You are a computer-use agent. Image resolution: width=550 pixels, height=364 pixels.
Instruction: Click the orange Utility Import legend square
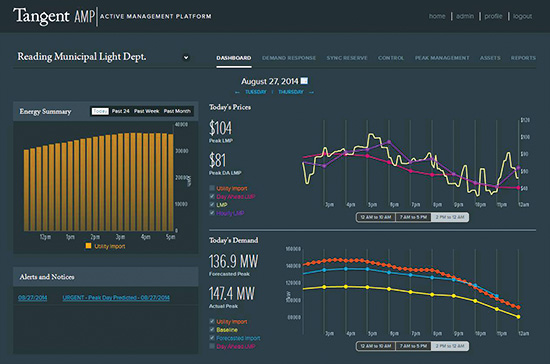88,246
